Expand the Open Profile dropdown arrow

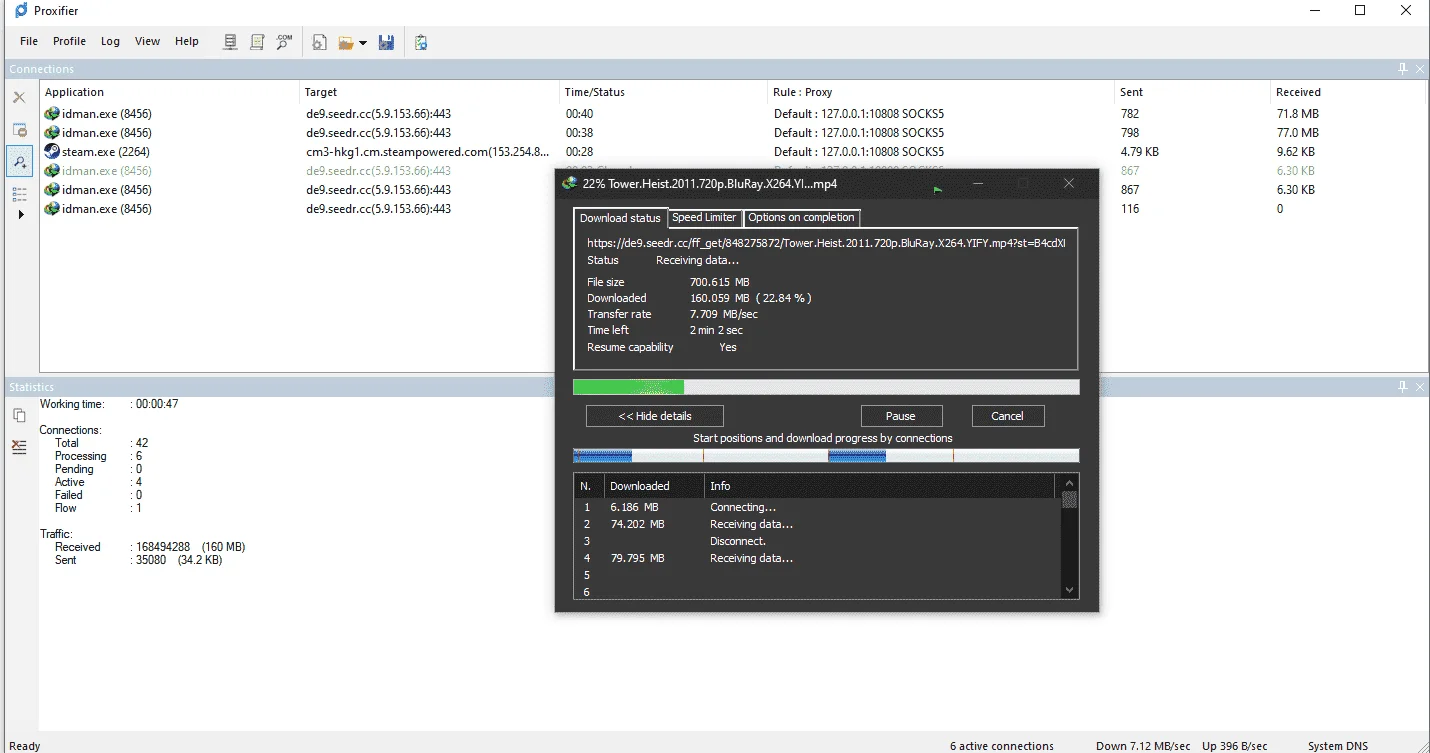pyautogui.click(x=363, y=43)
